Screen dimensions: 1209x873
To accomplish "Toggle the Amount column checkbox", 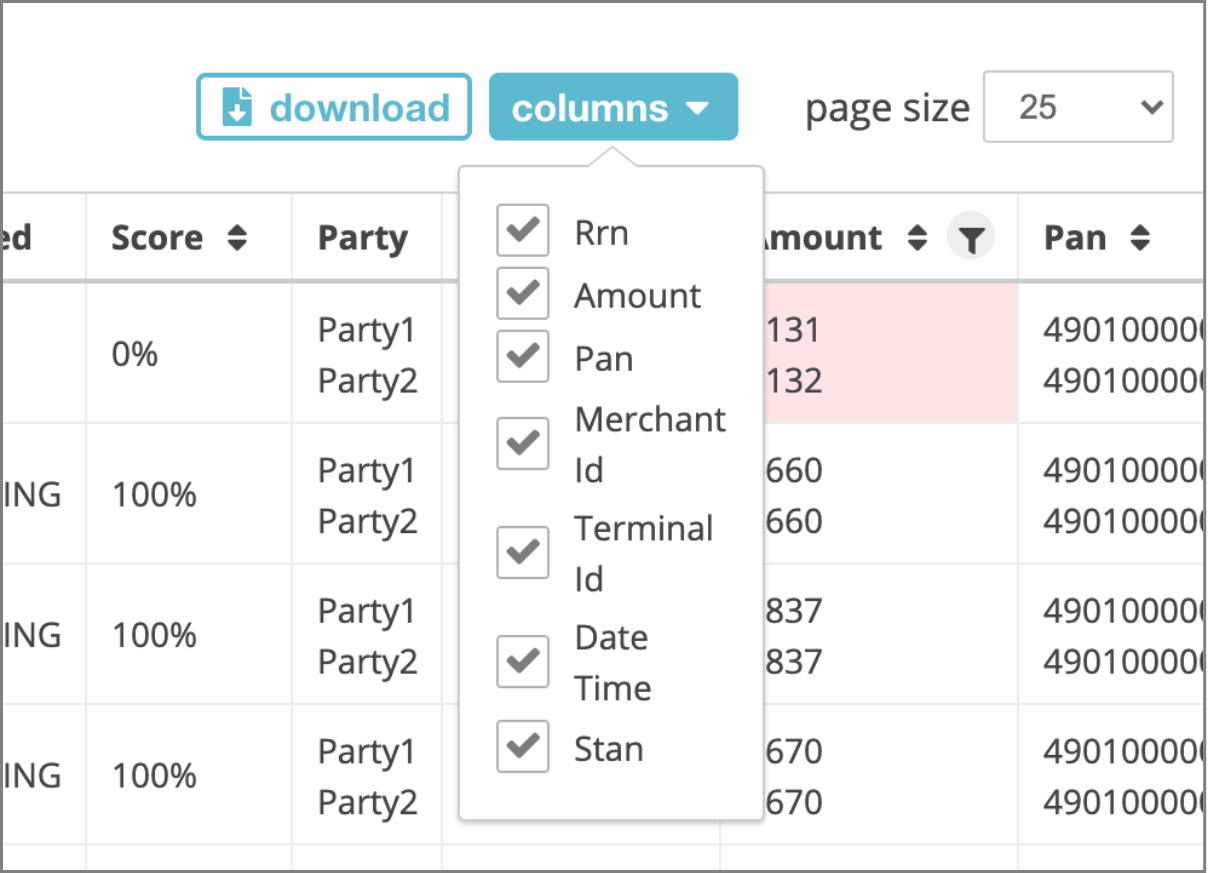I will click(522, 293).
